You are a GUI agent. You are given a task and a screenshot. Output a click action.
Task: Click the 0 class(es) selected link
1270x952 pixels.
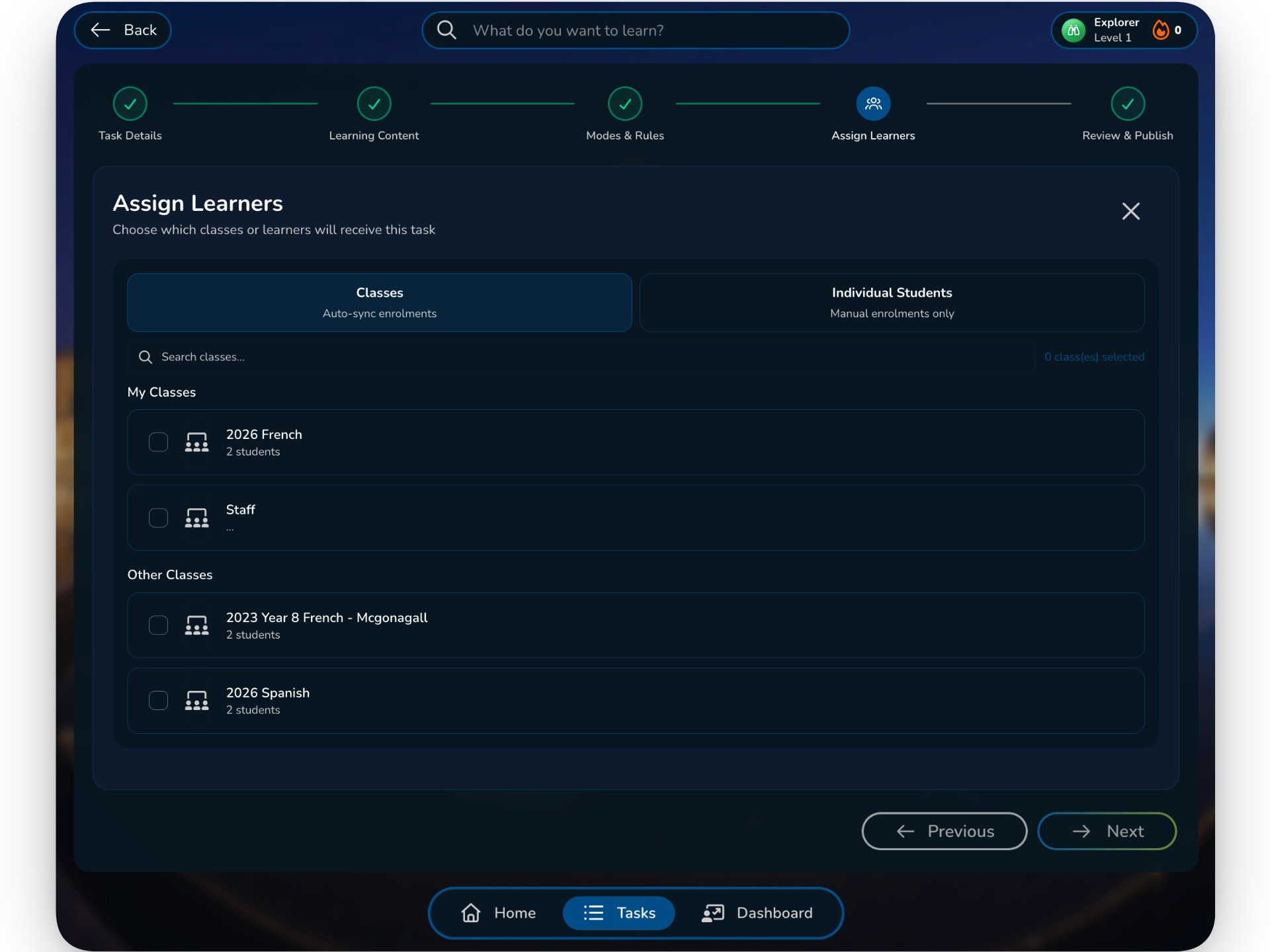1095,357
